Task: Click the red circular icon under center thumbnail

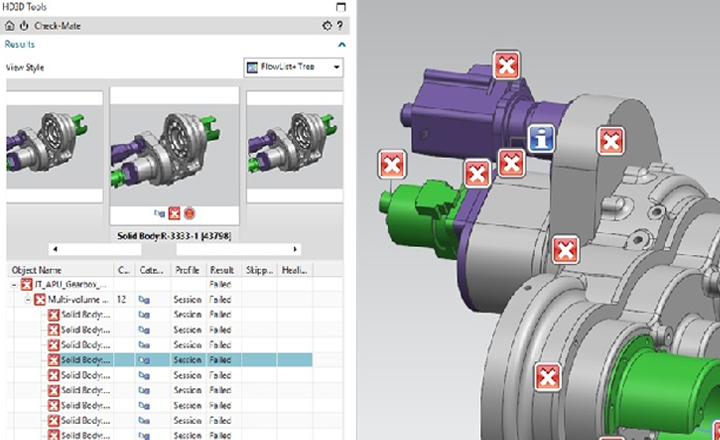Action: point(188,213)
